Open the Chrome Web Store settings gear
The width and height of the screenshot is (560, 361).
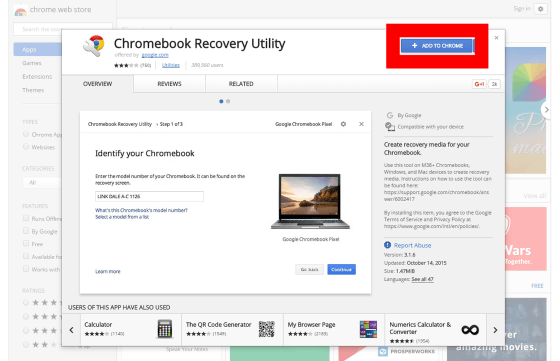point(541,9)
